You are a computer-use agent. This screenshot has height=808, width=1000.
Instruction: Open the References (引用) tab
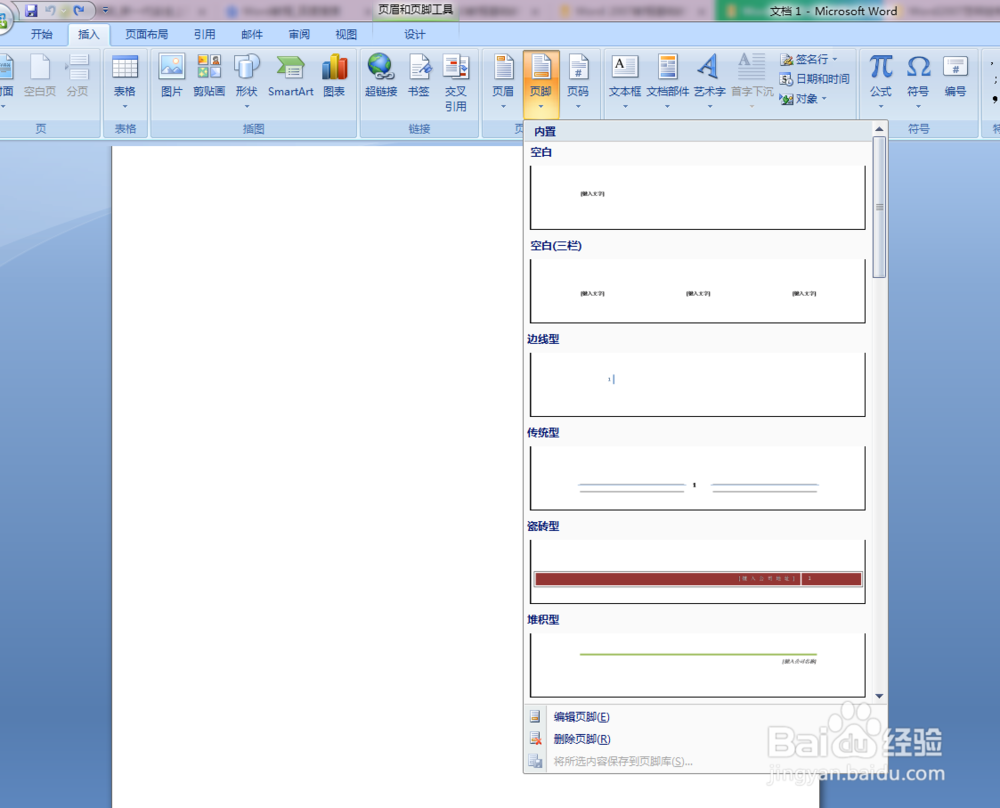pyautogui.click(x=205, y=34)
